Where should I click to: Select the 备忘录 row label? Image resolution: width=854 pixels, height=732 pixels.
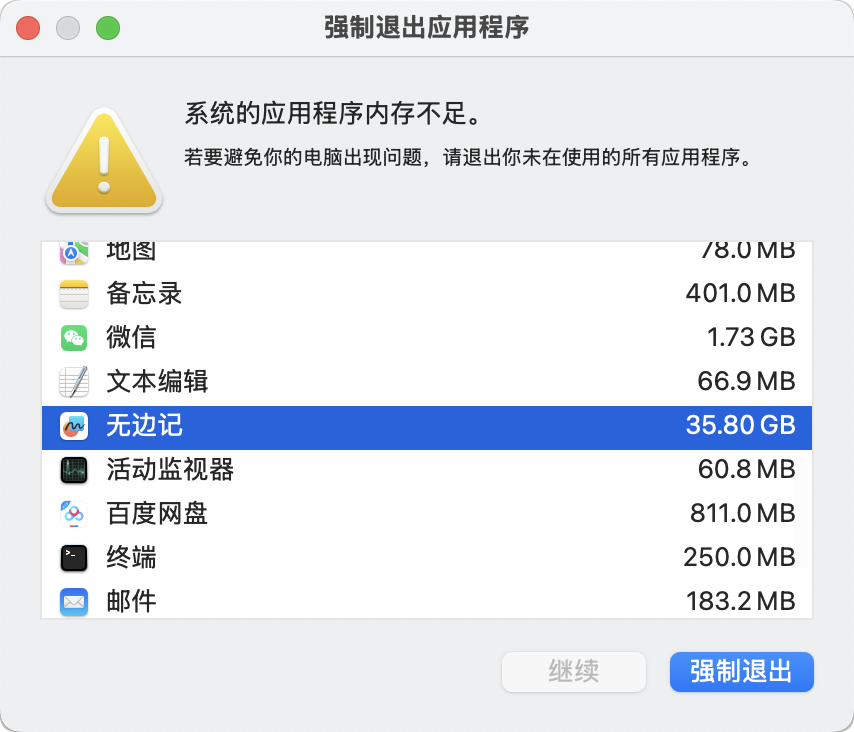tap(144, 295)
